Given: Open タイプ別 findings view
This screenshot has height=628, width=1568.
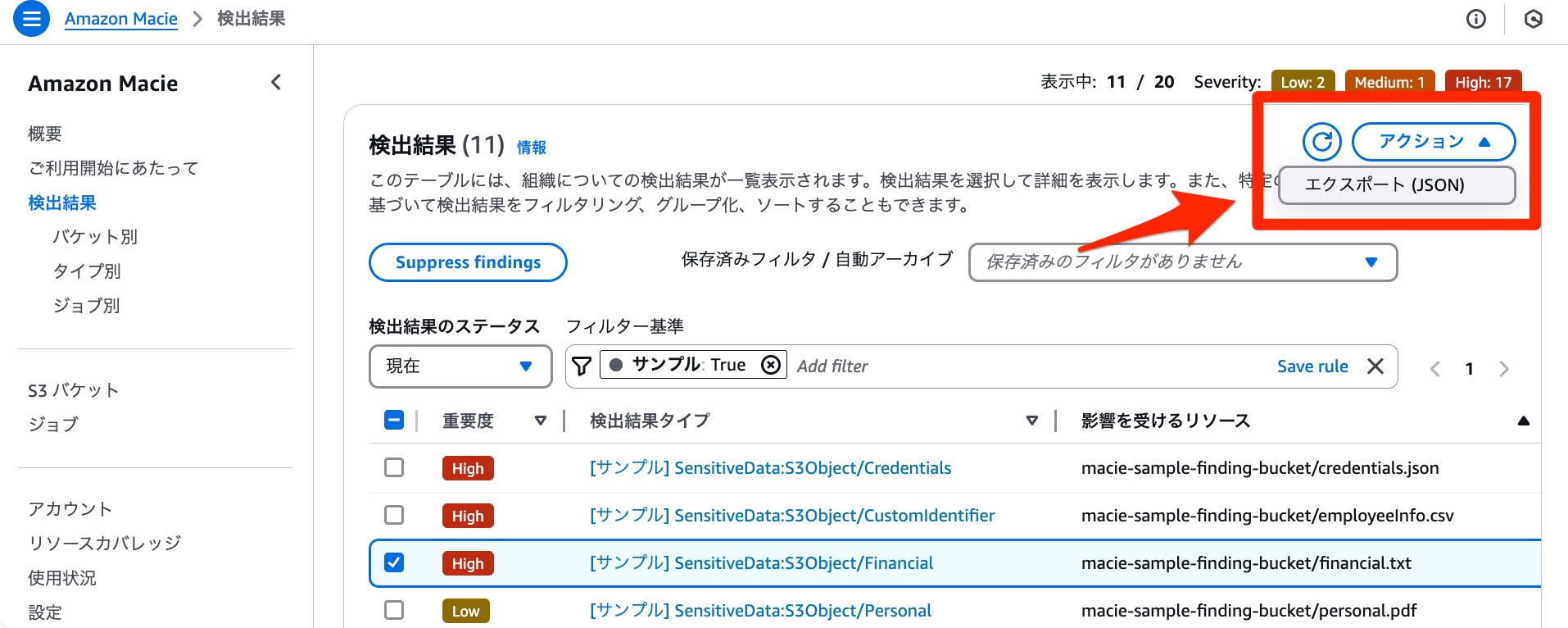Looking at the screenshot, I should pyautogui.click(x=87, y=271).
